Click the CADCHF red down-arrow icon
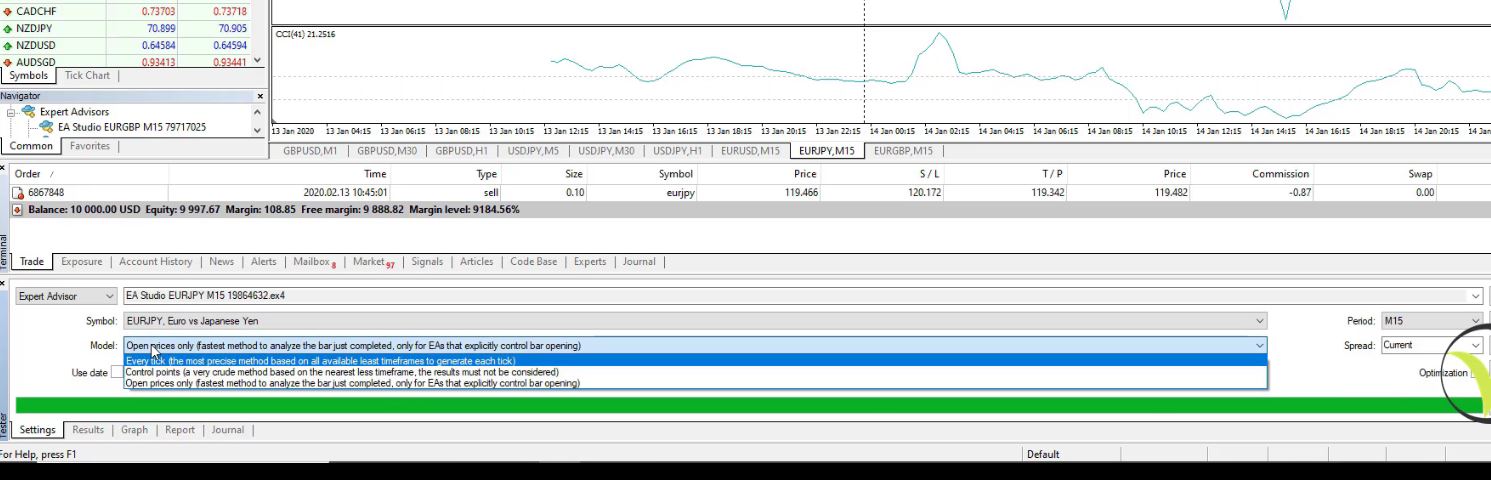This screenshot has height=480, width=1491. (x=8, y=12)
